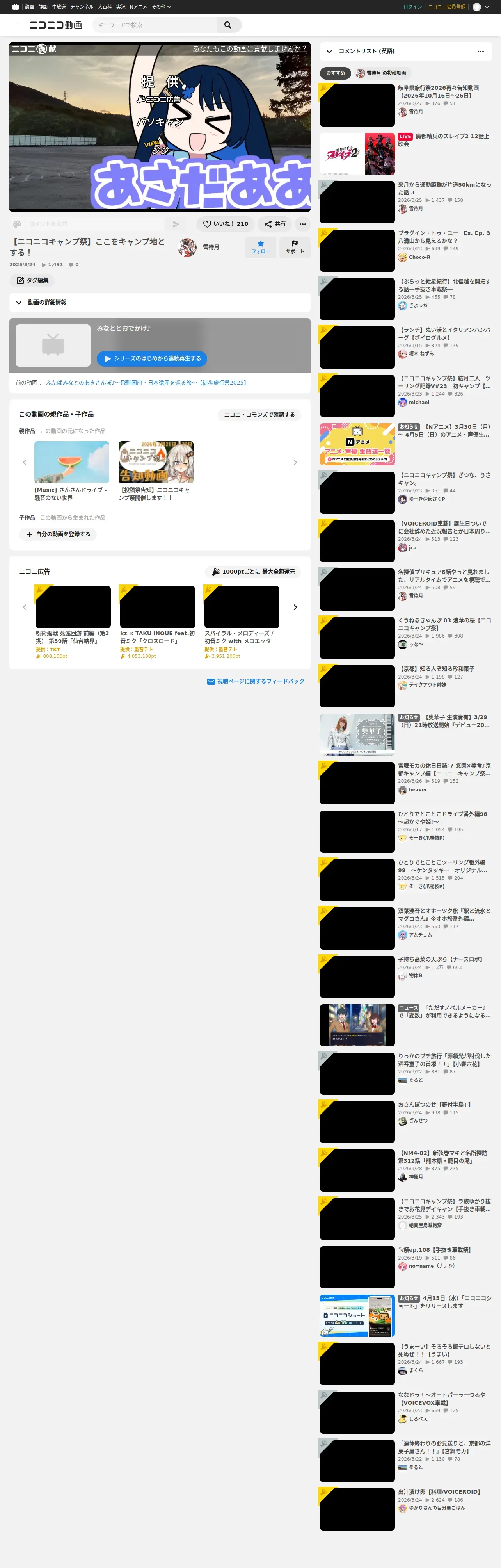
Task: Open tag edit button
Action: tap(32, 281)
